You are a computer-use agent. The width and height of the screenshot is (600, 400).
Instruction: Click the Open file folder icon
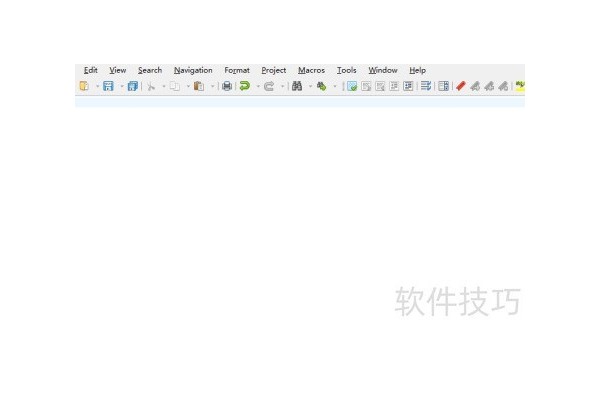coord(84,86)
